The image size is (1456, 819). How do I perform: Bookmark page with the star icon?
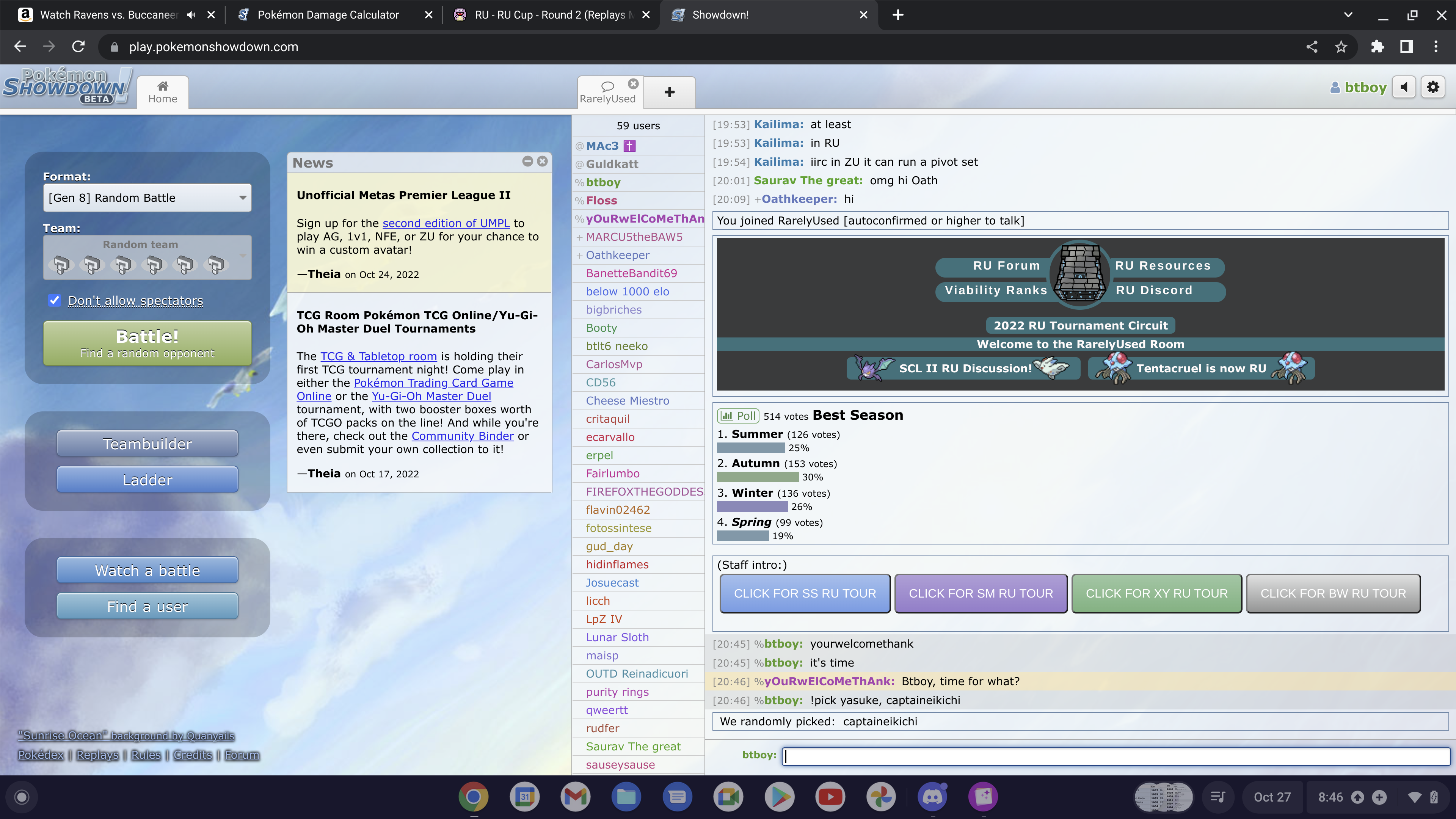pos(1341,47)
